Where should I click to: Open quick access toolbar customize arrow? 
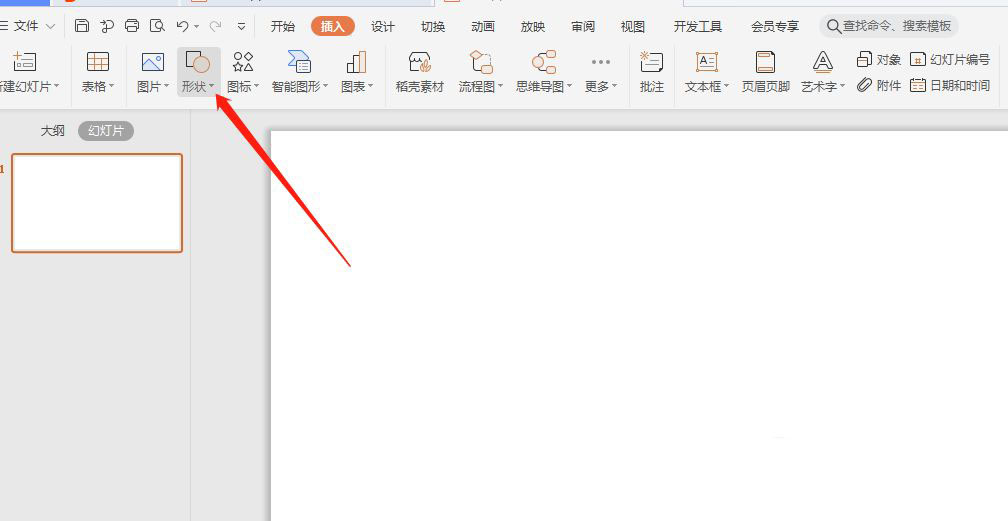[242, 26]
